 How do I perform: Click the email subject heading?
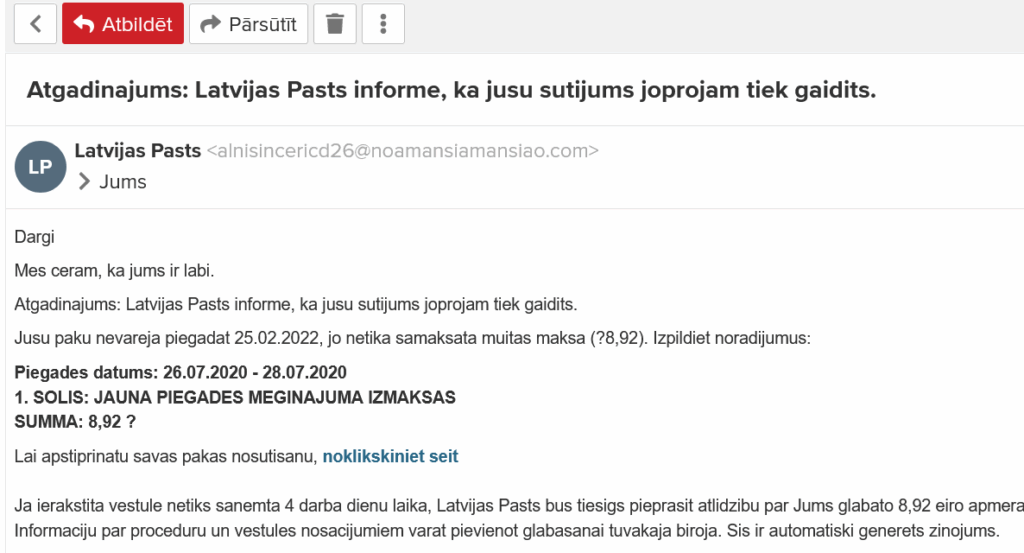point(451,90)
